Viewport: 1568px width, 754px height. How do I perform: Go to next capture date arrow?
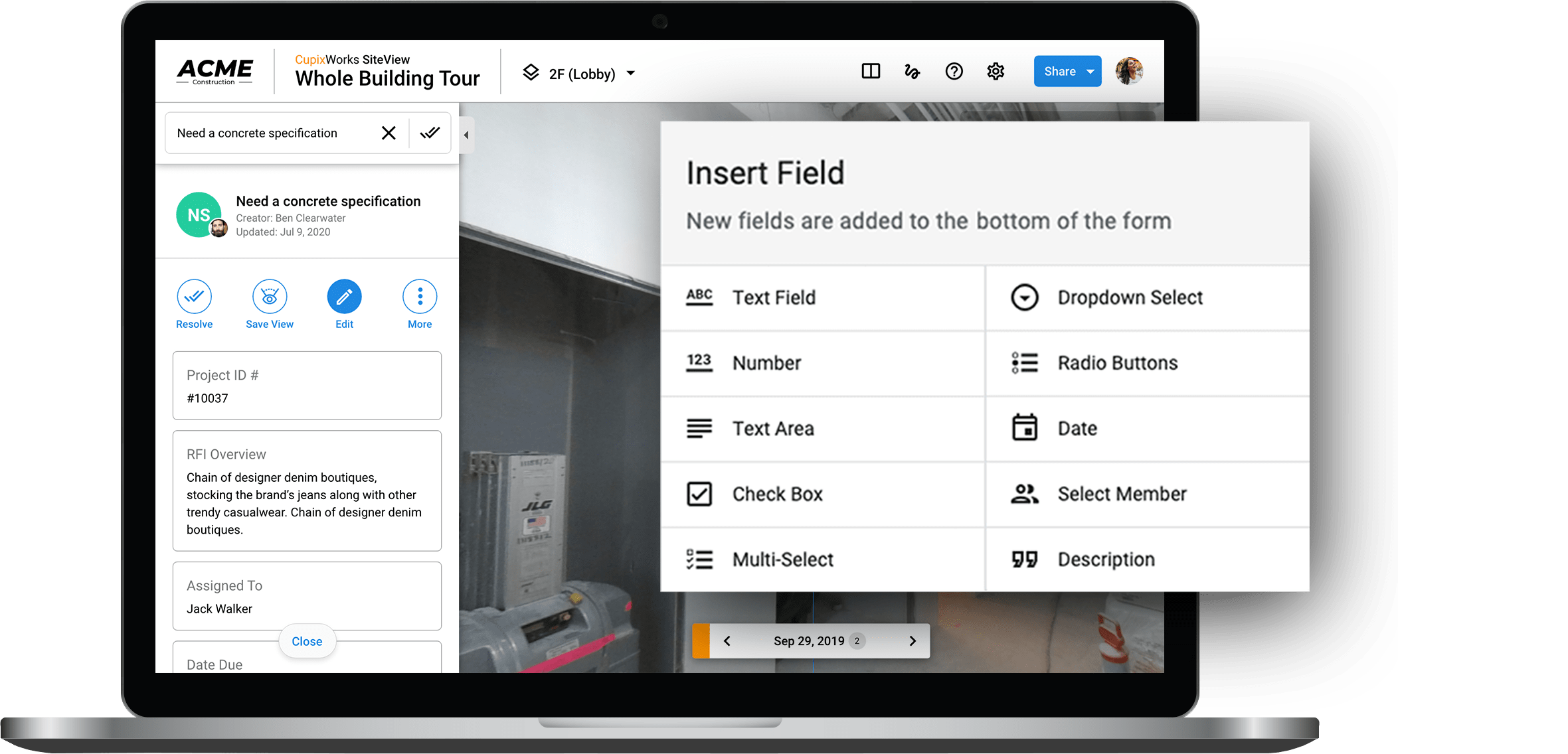tap(913, 641)
